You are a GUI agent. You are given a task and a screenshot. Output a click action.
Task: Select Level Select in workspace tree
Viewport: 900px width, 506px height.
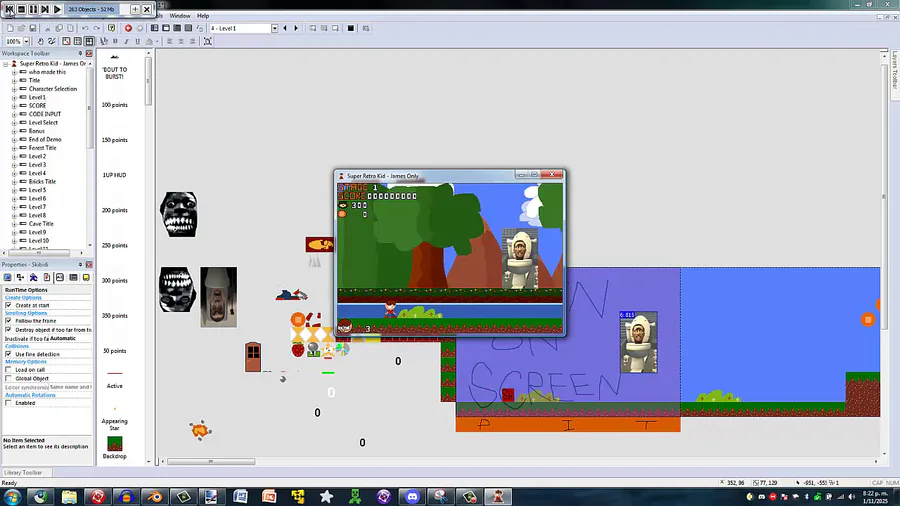pyautogui.click(x=43, y=123)
